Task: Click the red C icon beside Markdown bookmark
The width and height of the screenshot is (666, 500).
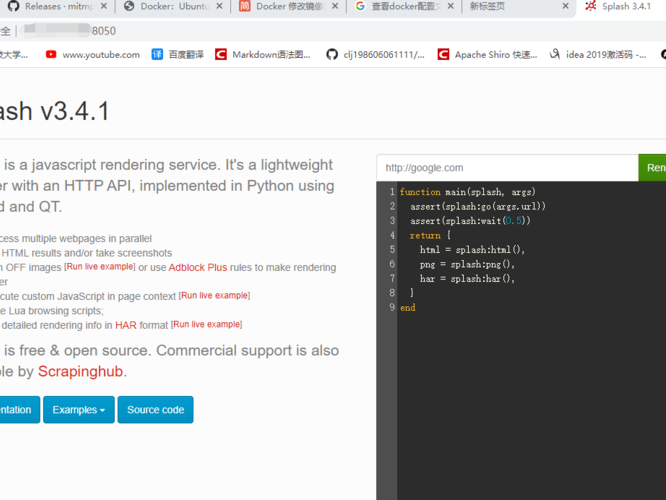Action: [220, 54]
